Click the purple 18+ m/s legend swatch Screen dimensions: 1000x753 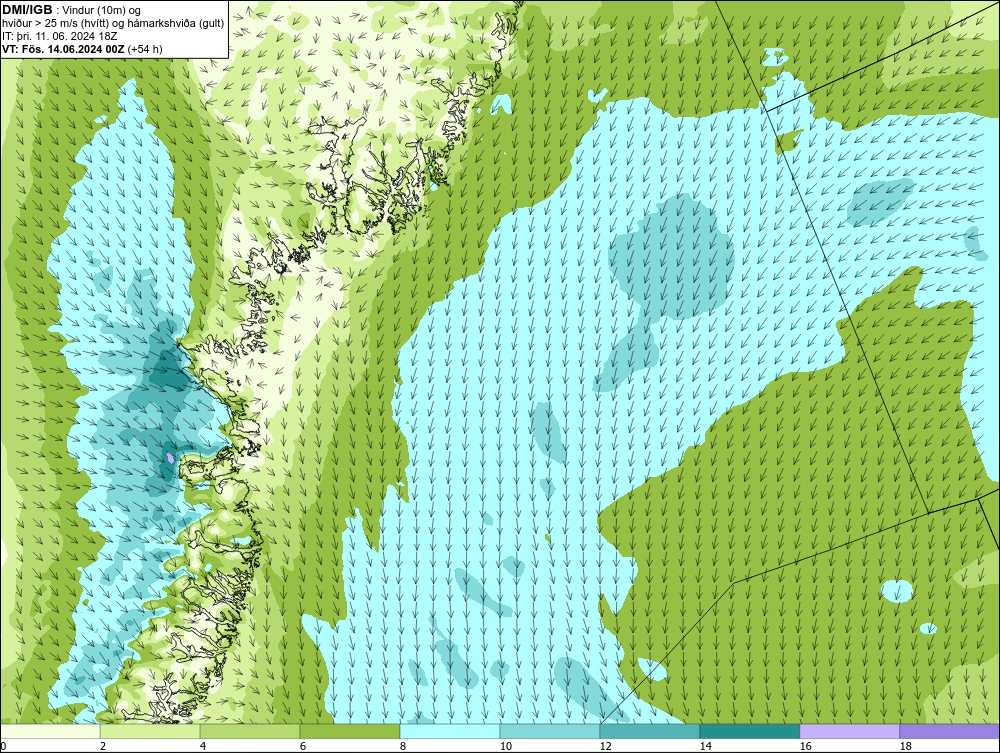click(950, 731)
